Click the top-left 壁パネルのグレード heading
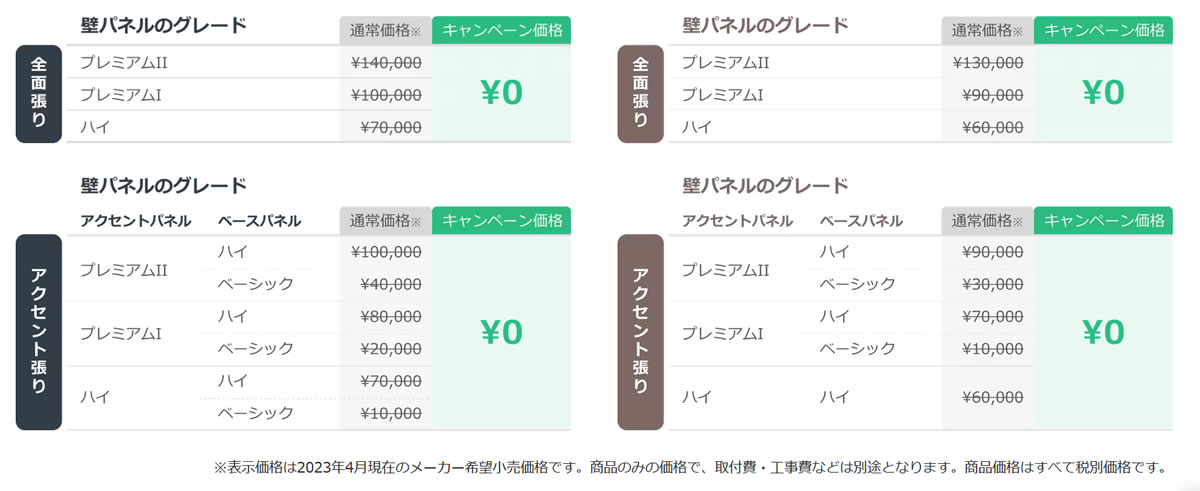Screen dimensions: 1200x491 (x=163, y=25)
